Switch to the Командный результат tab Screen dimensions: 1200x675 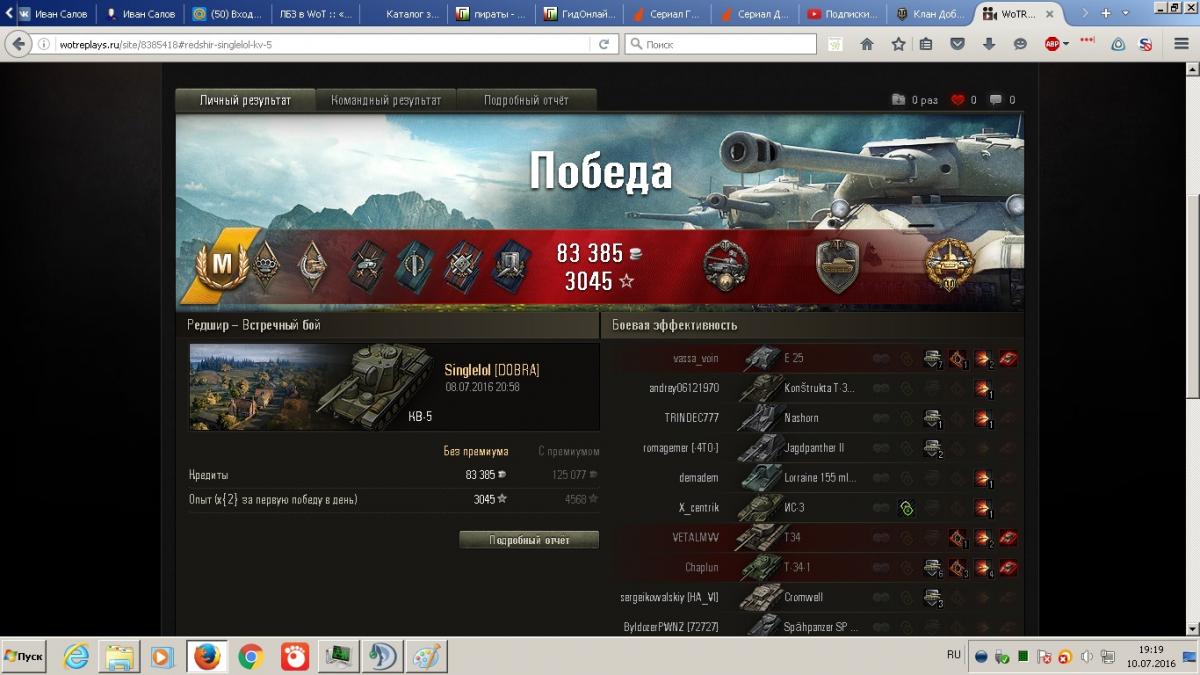tap(386, 100)
